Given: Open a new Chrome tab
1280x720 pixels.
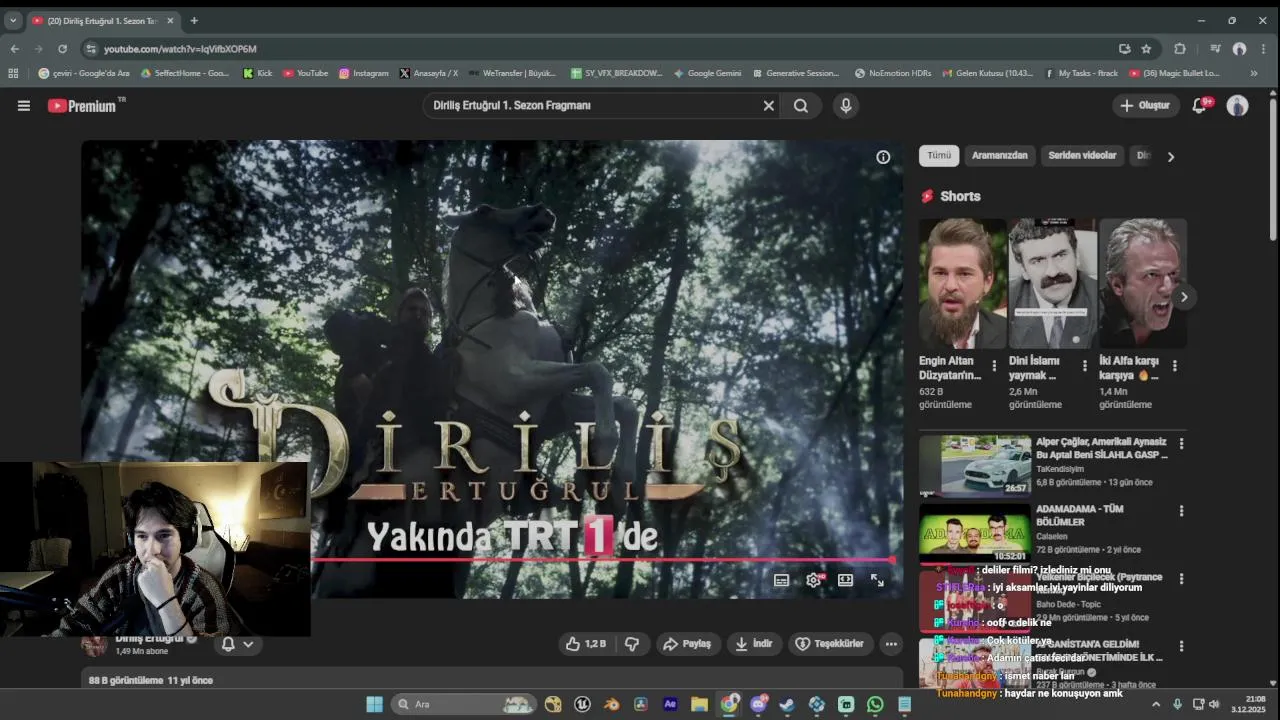Looking at the screenshot, I should tap(194, 20).
